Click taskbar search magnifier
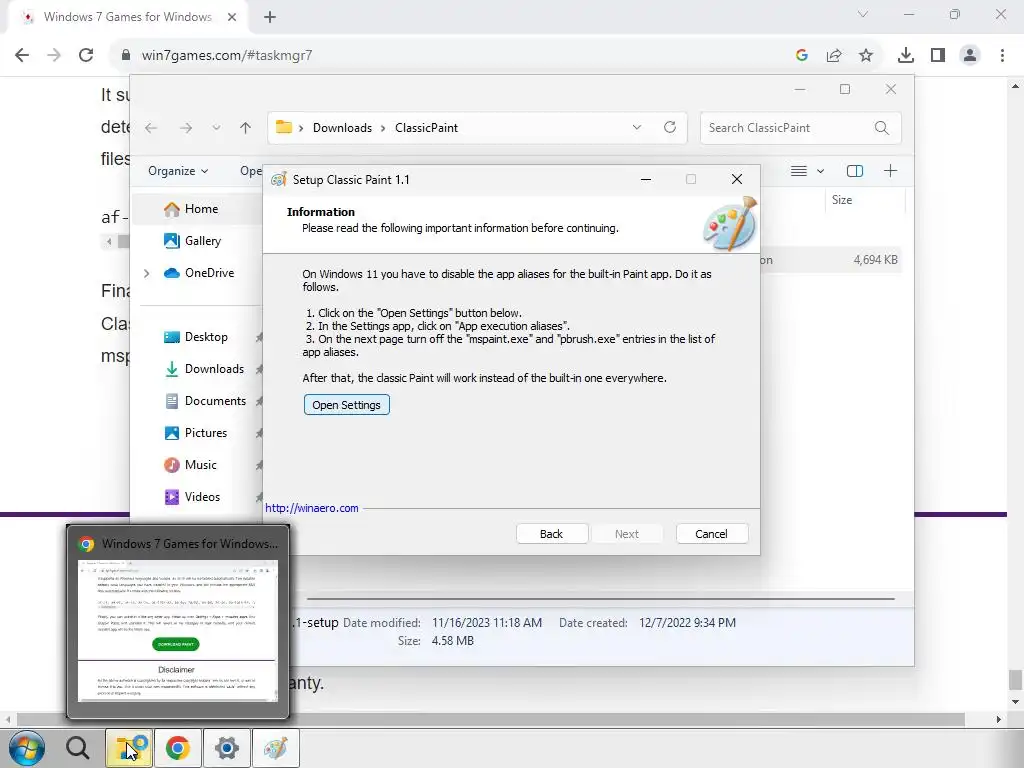 pos(78,748)
